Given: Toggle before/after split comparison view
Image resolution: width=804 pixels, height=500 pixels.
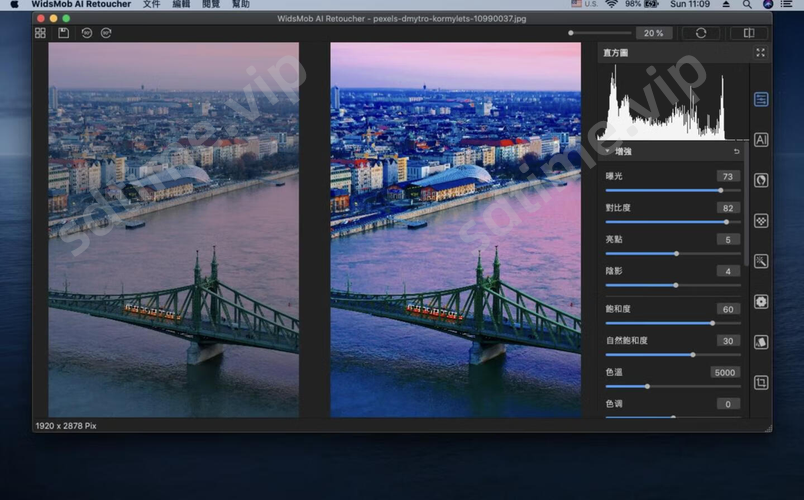Looking at the screenshot, I should tap(742, 33).
